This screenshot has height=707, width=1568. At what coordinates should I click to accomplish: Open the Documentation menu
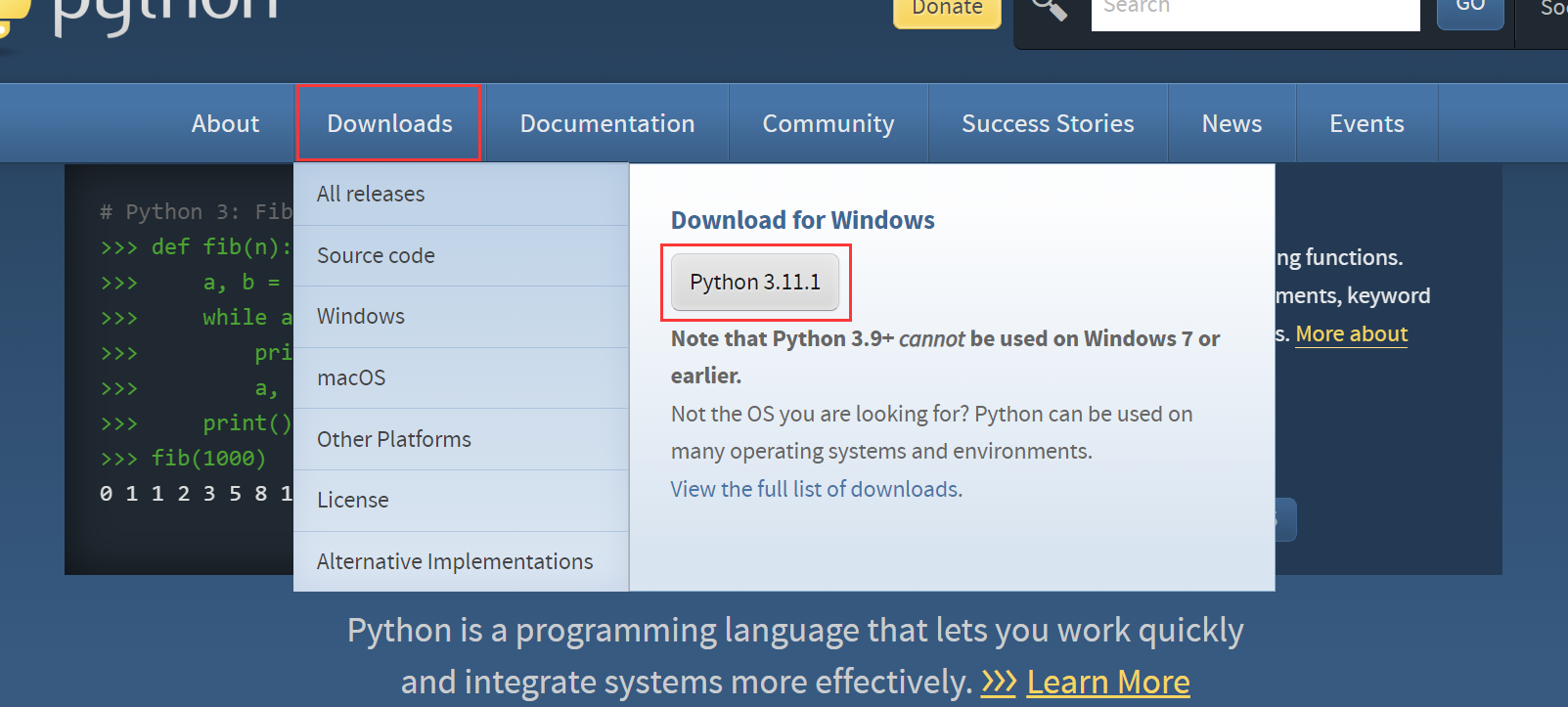(x=607, y=123)
